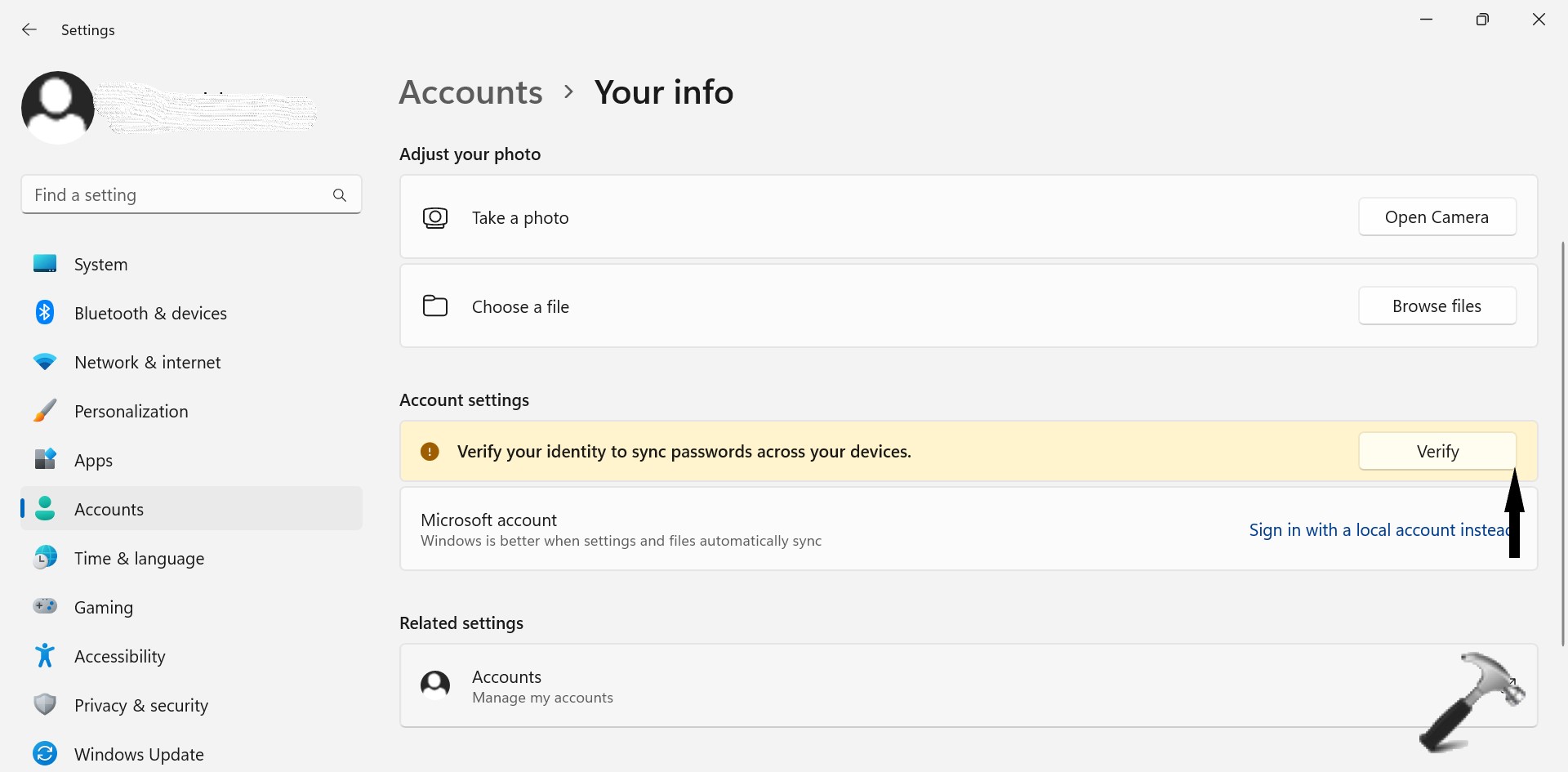1568x772 pixels.
Task: Click the Accounts breadcrumb in the page title
Action: point(470,92)
